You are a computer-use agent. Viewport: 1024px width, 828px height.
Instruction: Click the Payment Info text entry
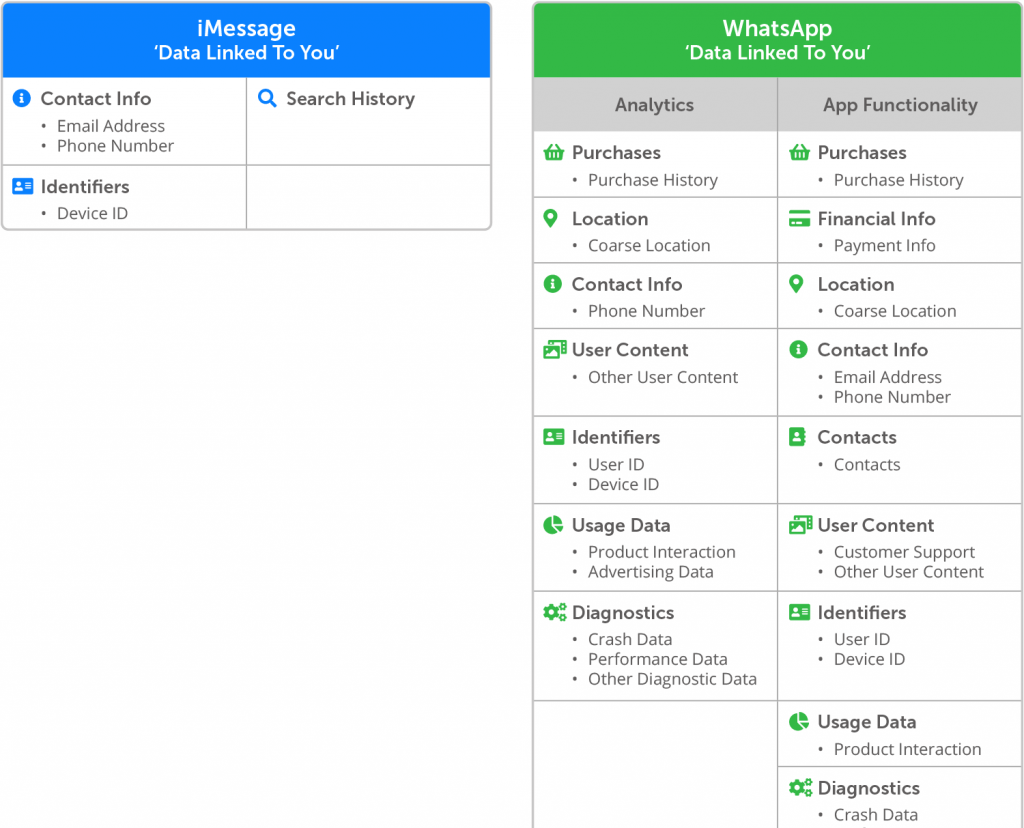(884, 246)
